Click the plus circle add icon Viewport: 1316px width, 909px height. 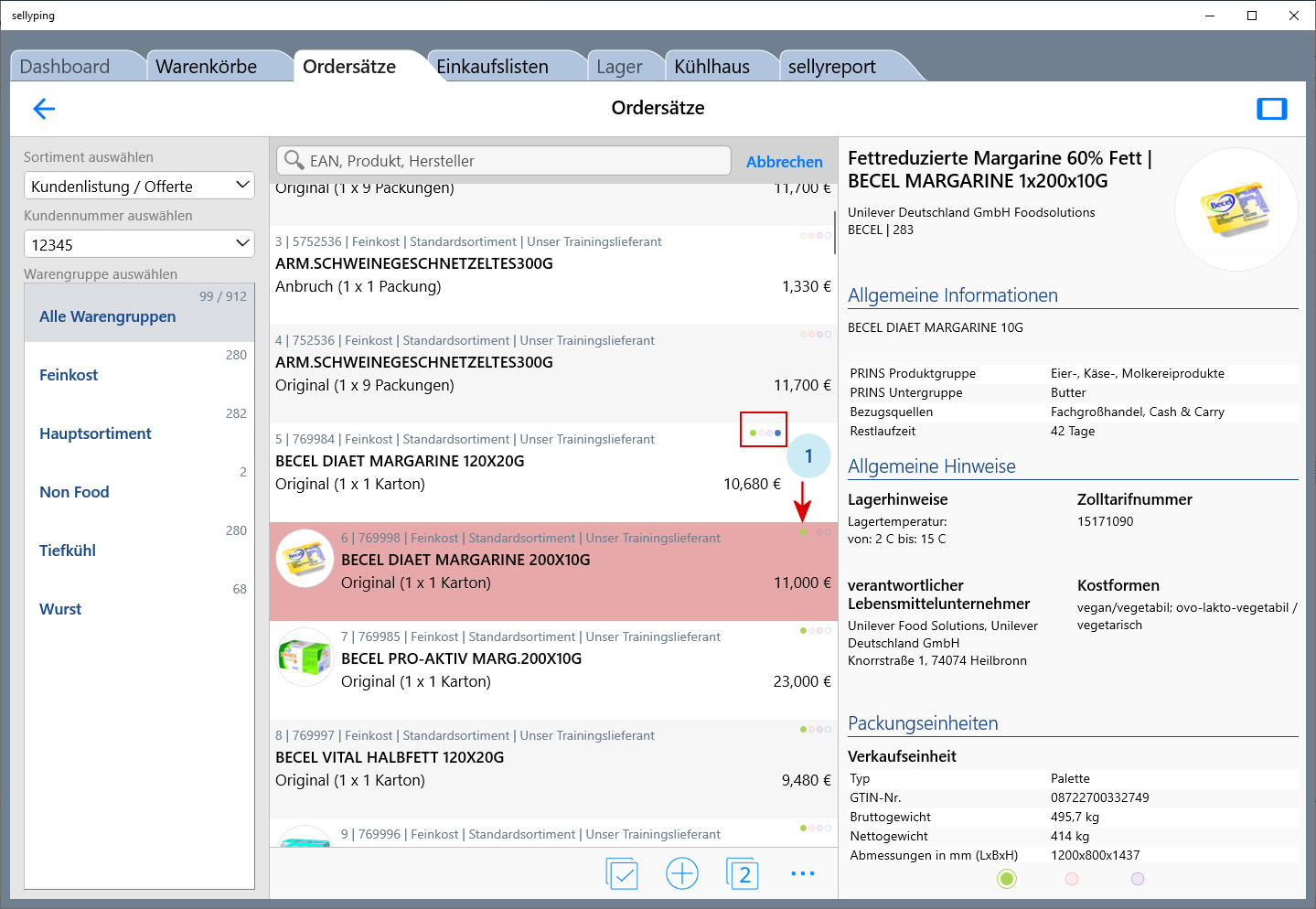(x=682, y=873)
